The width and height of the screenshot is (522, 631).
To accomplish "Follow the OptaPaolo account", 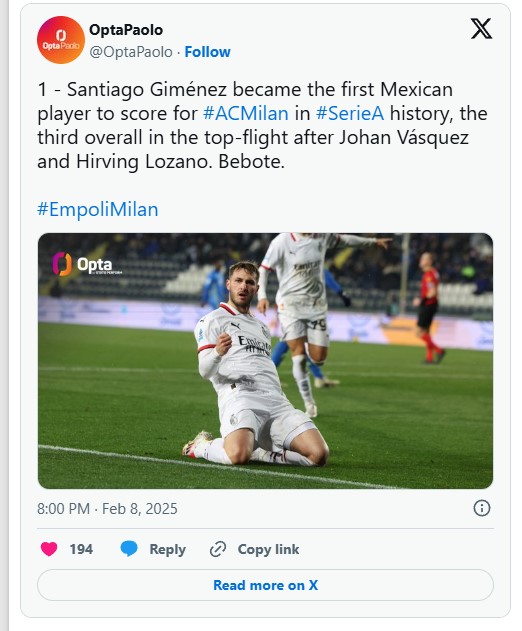I will (x=207, y=52).
